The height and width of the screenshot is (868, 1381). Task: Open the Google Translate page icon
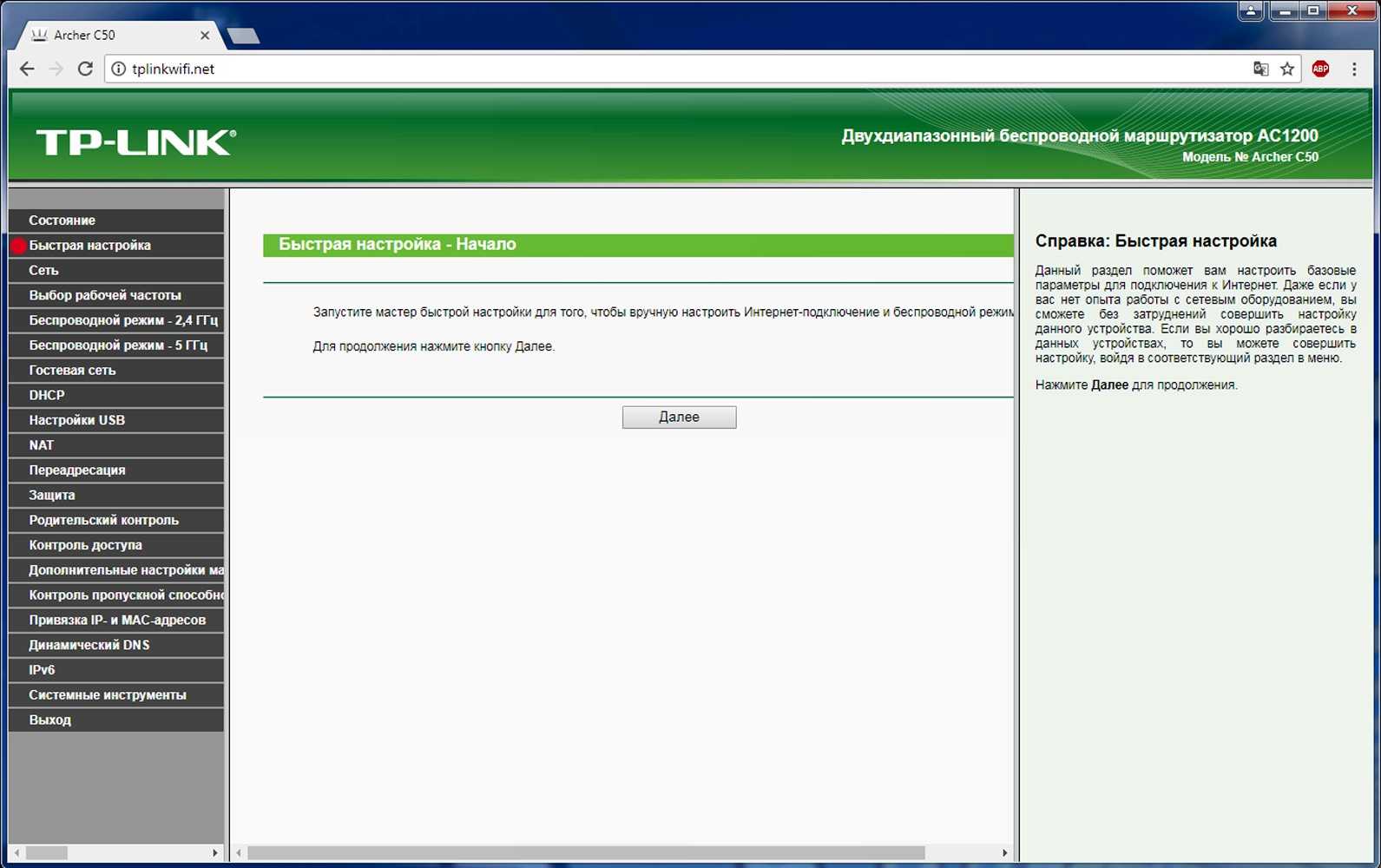[1260, 69]
